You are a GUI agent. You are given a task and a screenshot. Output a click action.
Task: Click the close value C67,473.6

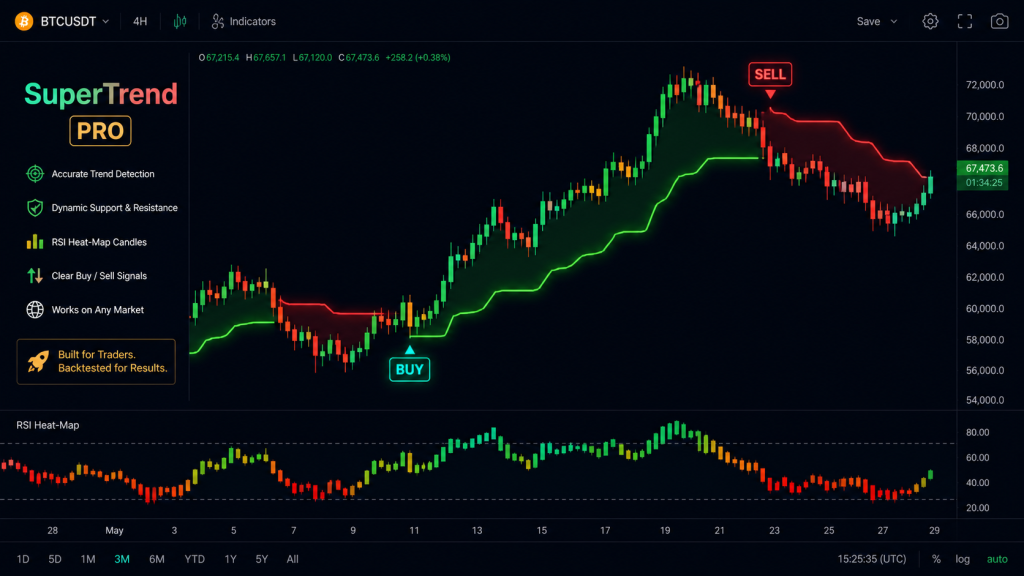coord(359,57)
